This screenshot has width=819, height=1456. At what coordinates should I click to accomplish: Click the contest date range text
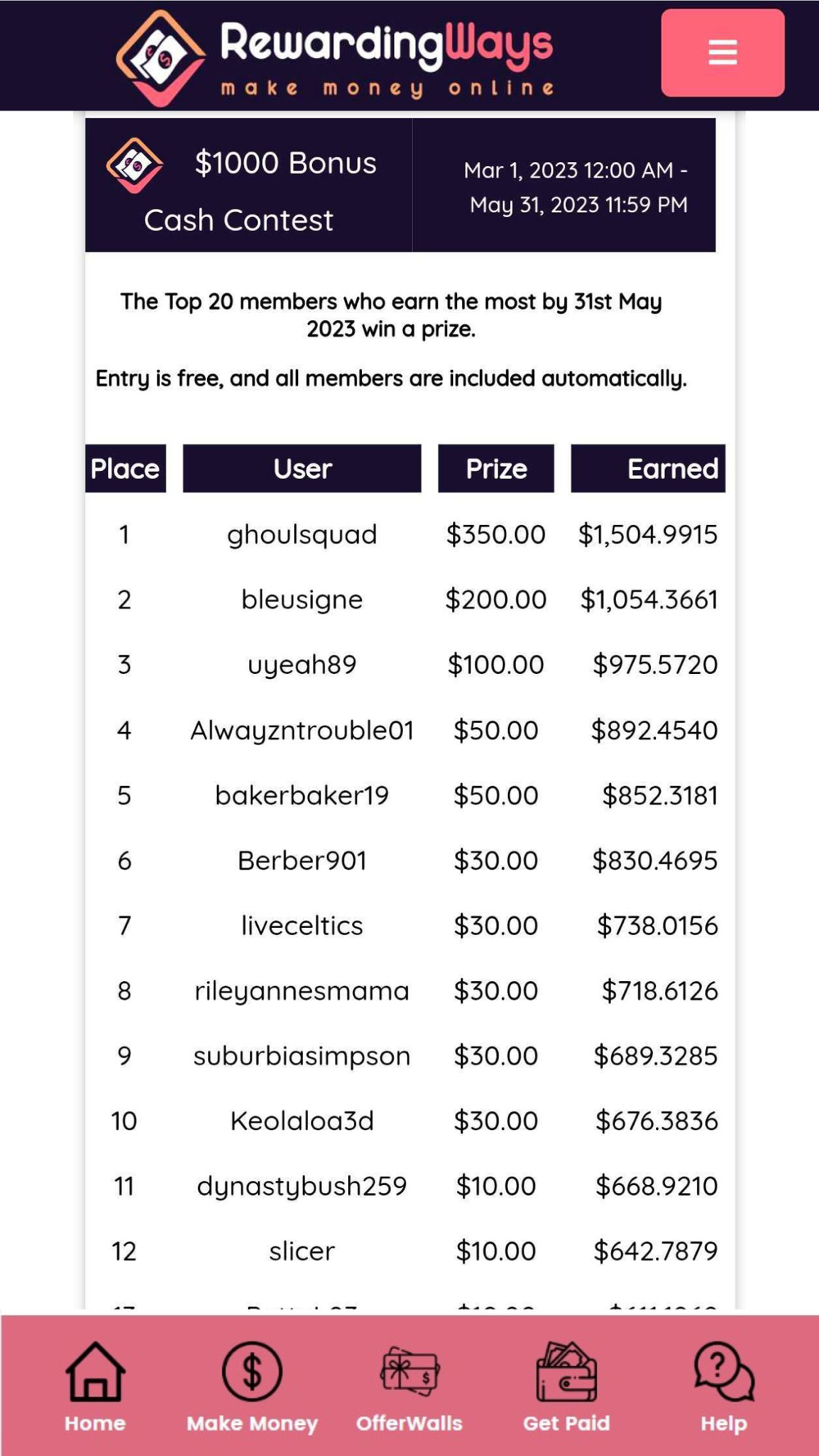[577, 188]
